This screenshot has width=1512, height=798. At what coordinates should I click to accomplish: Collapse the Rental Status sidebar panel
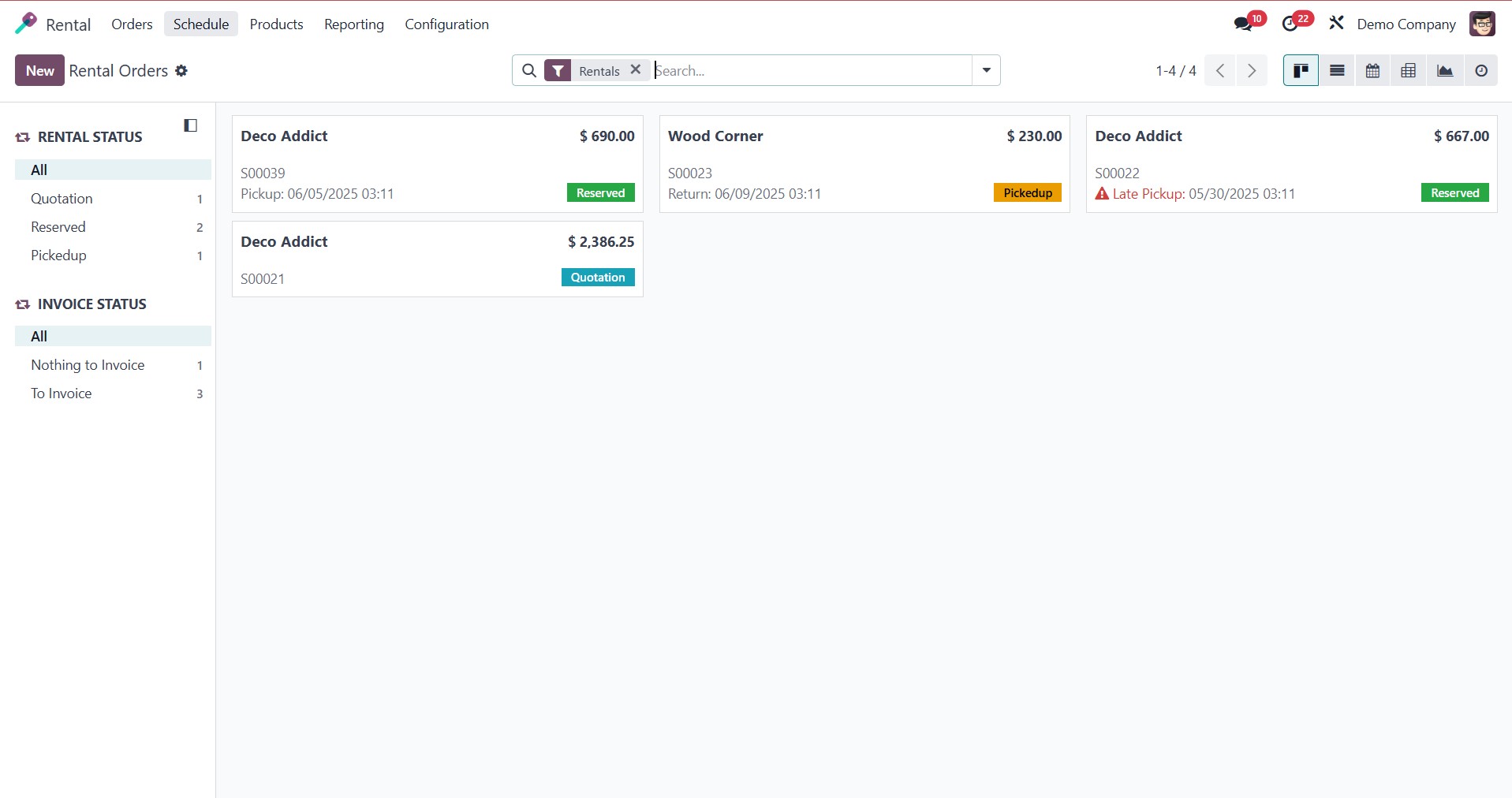(189, 125)
